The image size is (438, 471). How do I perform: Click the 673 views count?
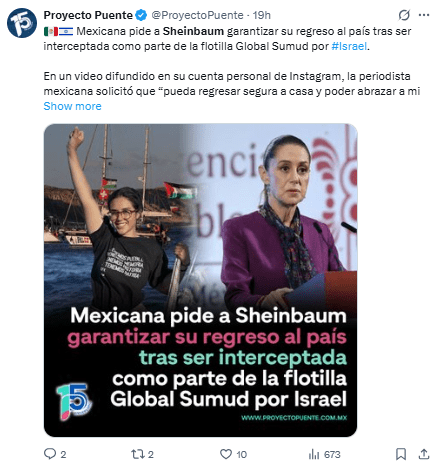coord(332,454)
